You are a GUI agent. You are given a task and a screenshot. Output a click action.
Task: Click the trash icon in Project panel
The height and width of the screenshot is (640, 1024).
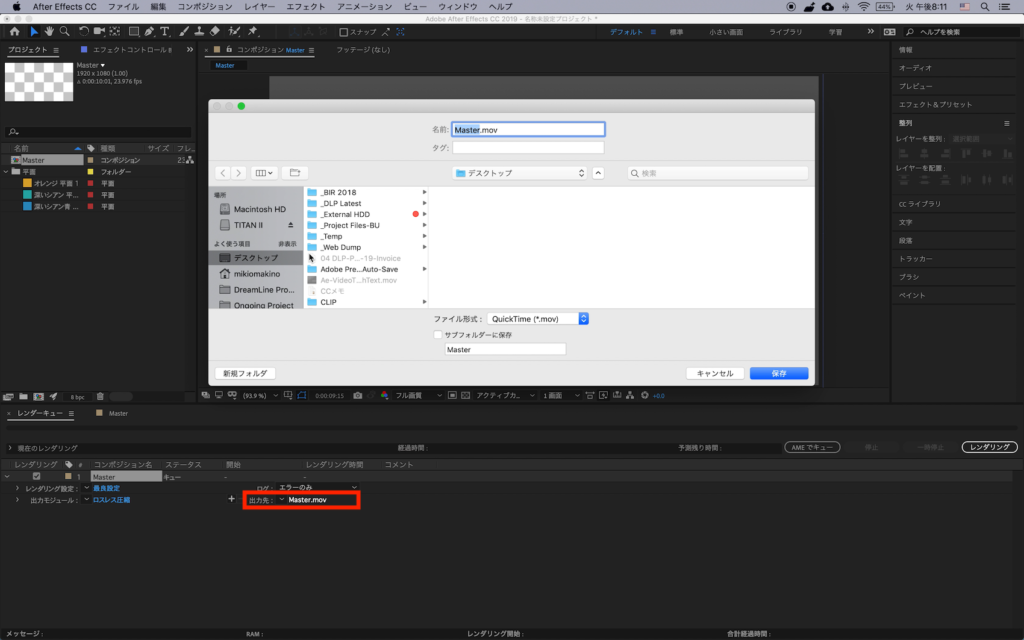coord(100,396)
